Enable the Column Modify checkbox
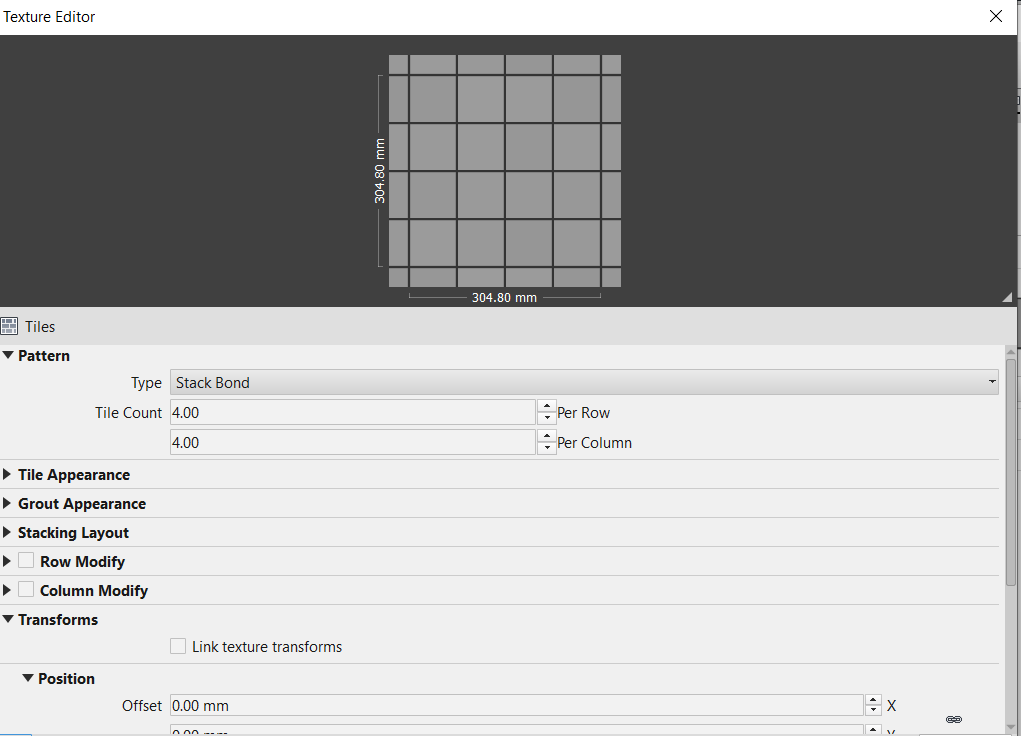 [x=26, y=589]
